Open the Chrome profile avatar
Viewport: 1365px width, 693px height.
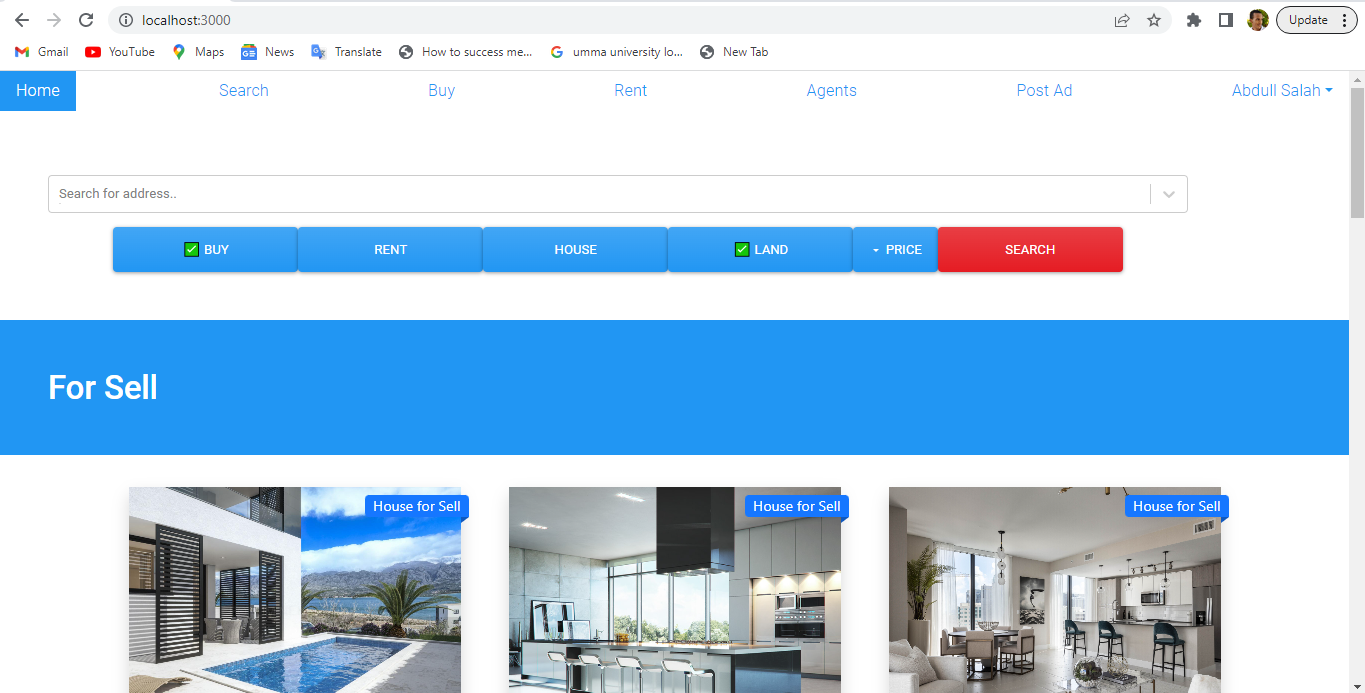(1258, 19)
